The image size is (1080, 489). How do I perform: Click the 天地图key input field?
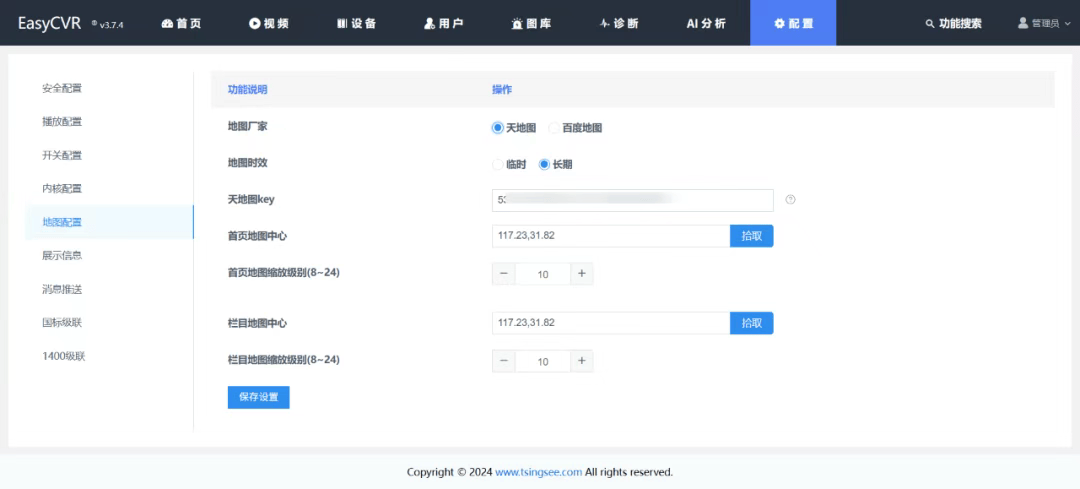click(632, 201)
